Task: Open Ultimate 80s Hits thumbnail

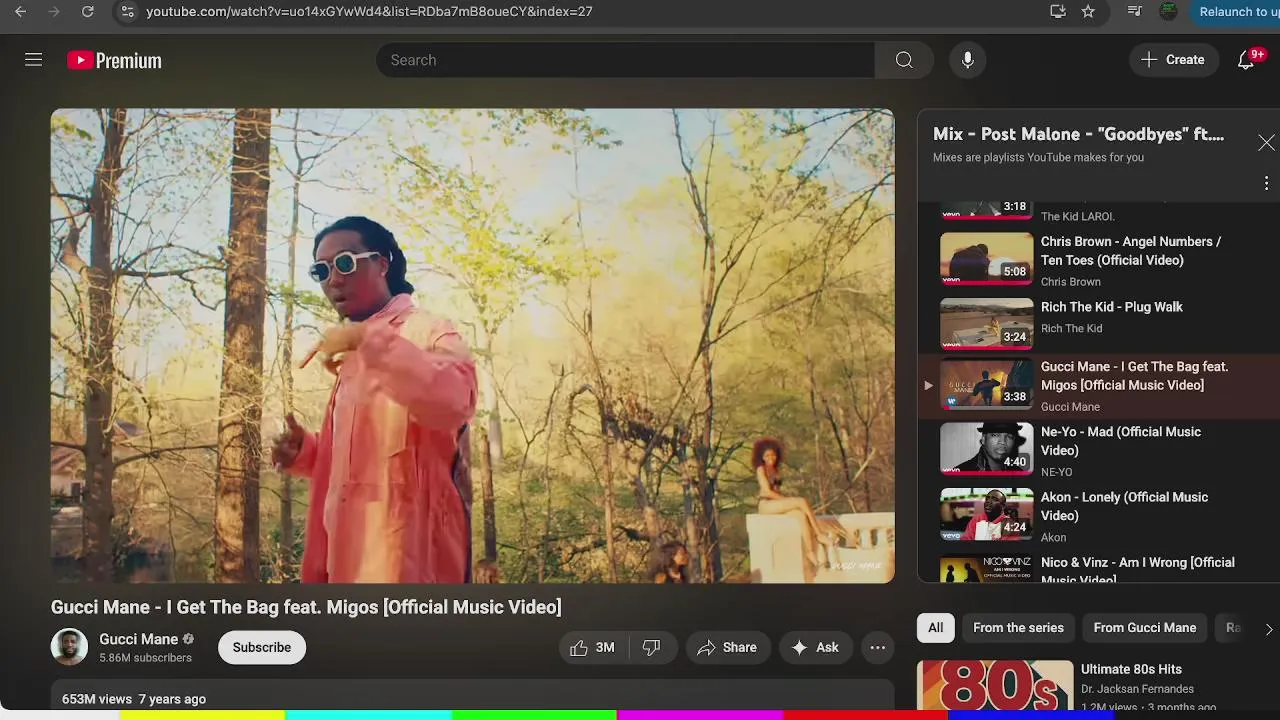Action: (995, 685)
